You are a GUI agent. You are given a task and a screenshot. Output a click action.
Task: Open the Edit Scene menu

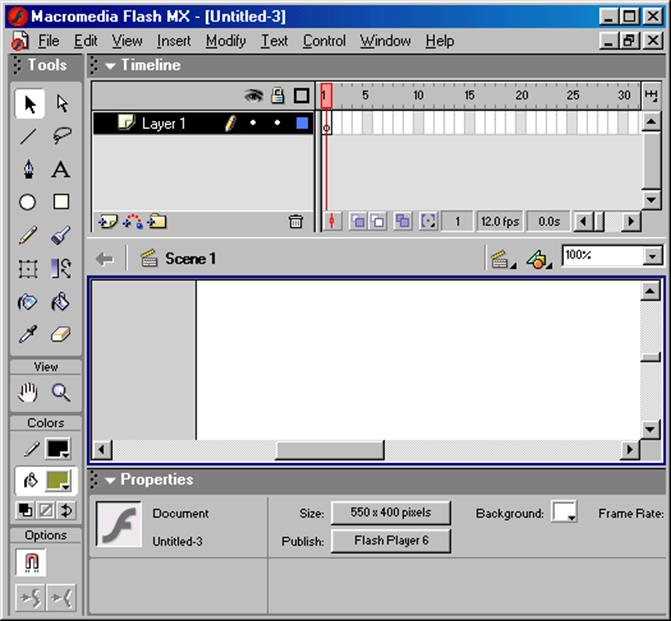pos(502,259)
